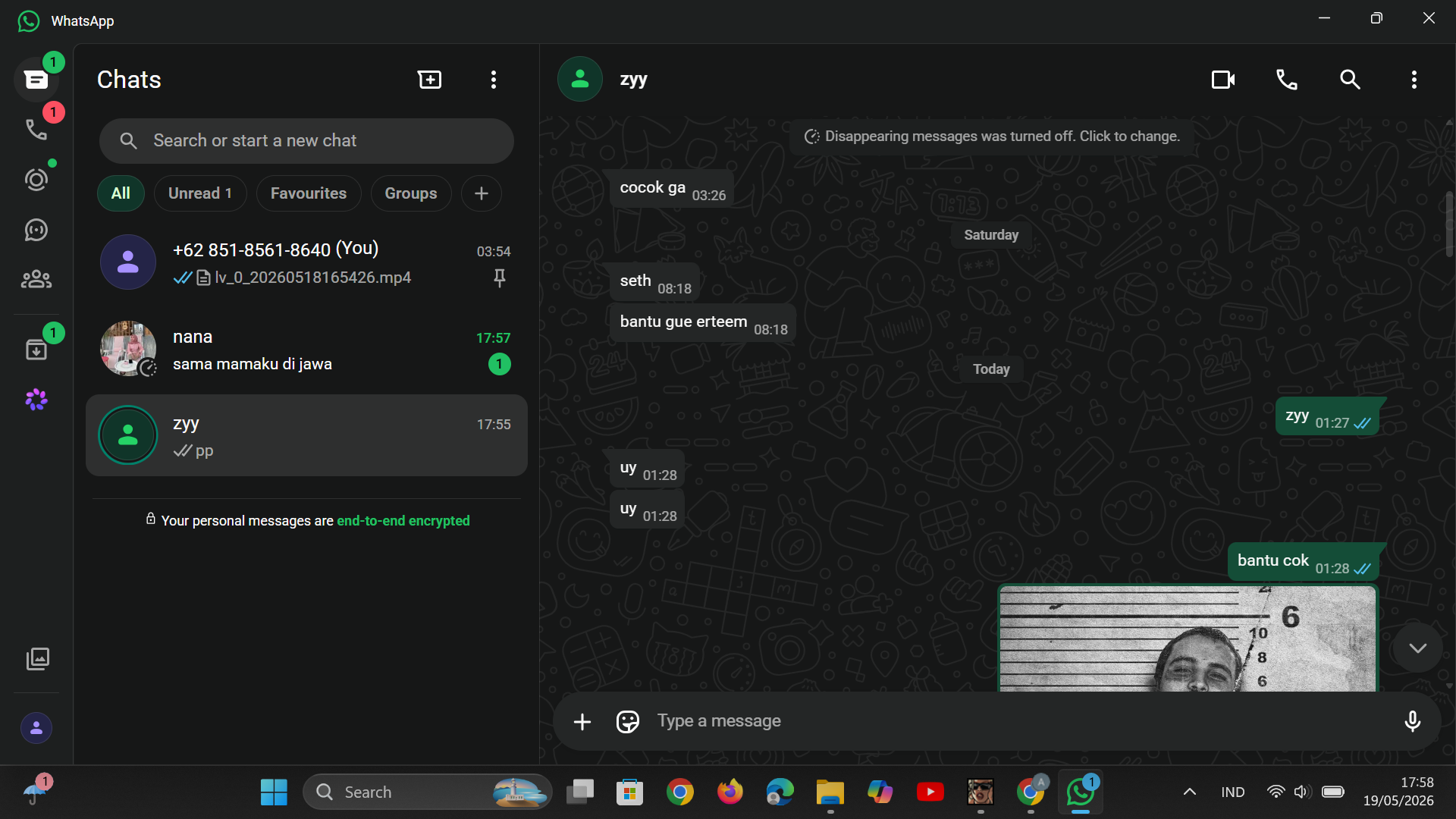
Task: Start a new chat with plus icon
Action: [429, 80]
